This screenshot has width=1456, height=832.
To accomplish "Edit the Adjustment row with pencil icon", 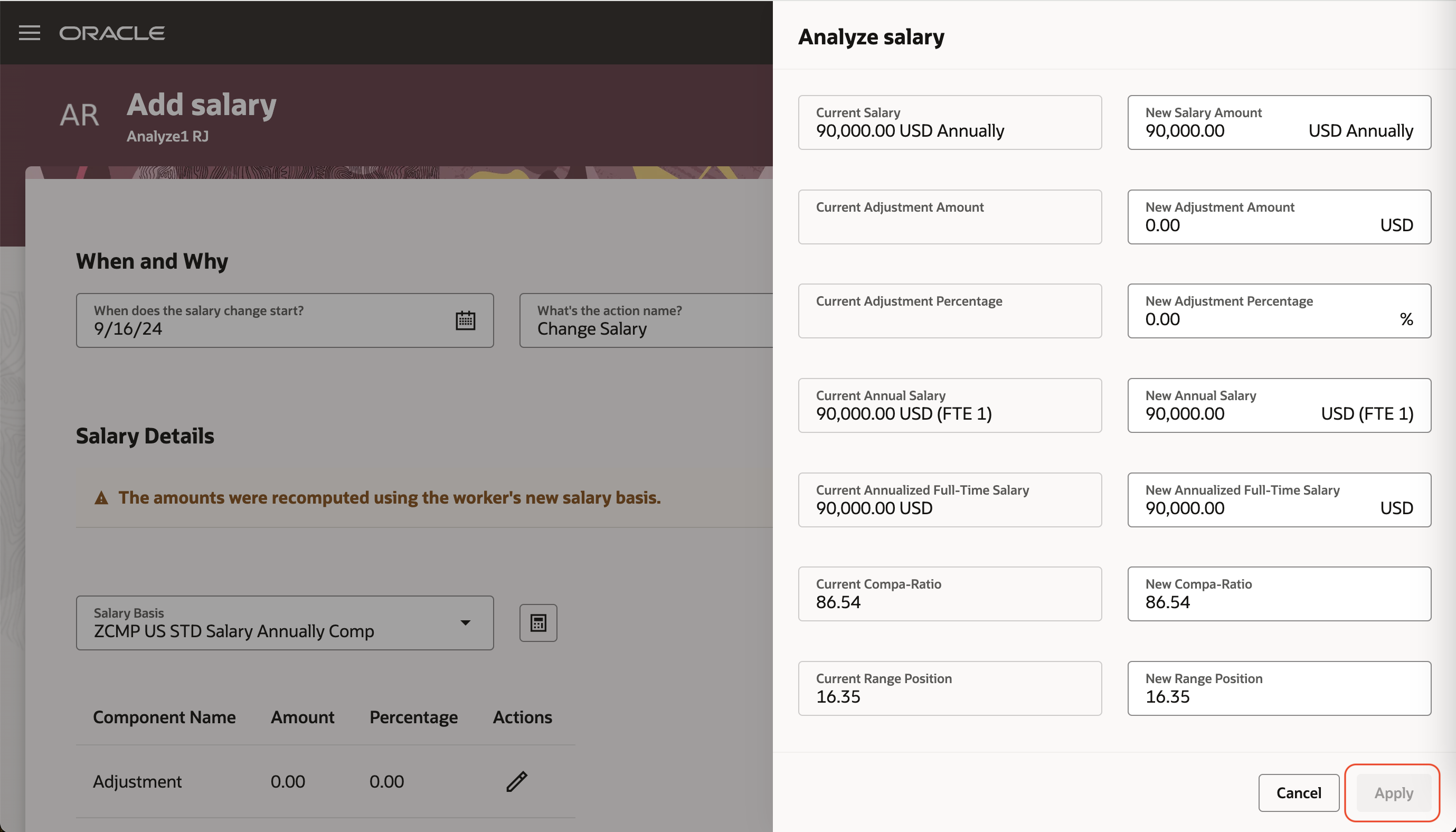I will [x=517, y=781].
